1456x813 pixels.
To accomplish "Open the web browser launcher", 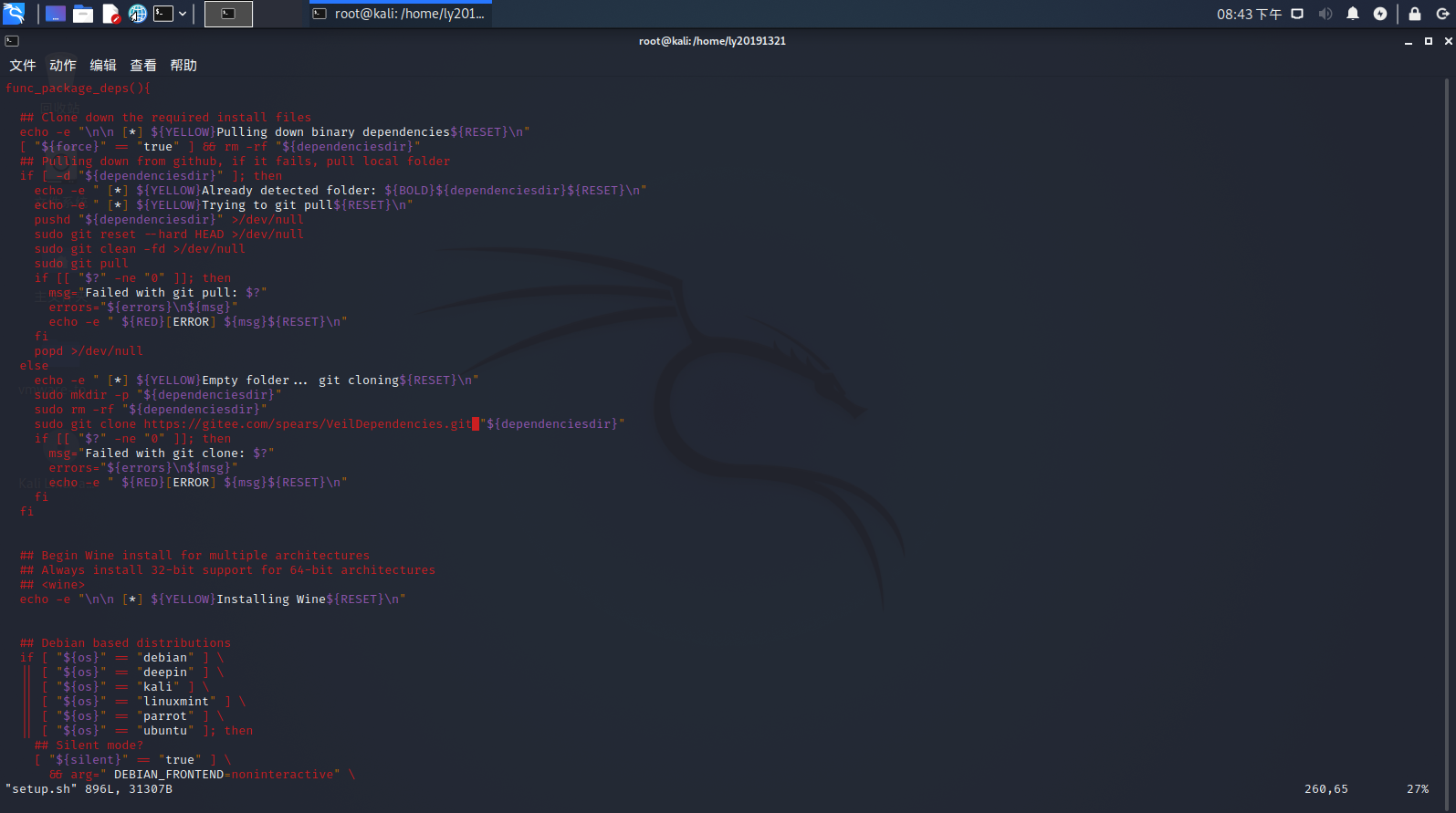I will 137,14.
